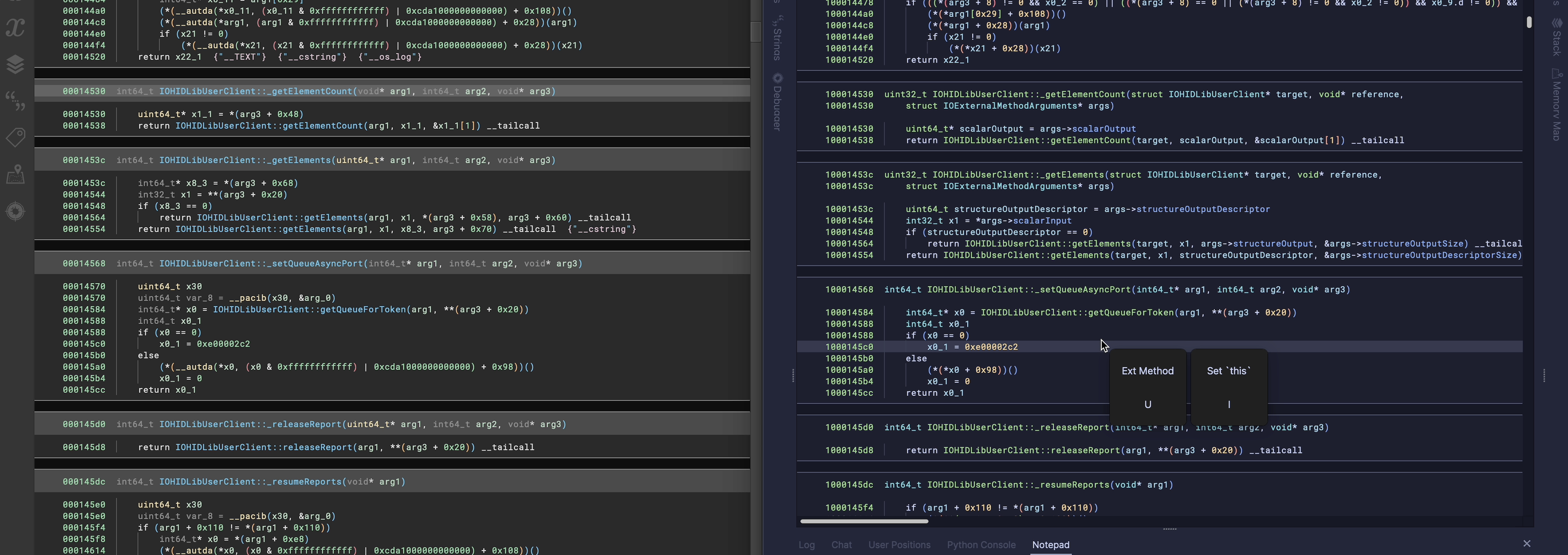Image resolution: width=1568 pixels, height=555 pixels.
Task: Open the Tags icon in left sidebar
Action: tap(15, 137)
